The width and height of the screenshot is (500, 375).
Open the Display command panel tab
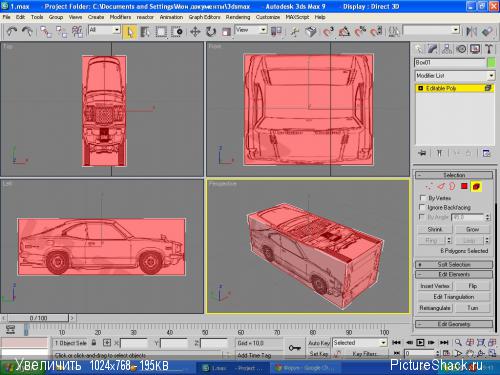click(x=475, y=49)
